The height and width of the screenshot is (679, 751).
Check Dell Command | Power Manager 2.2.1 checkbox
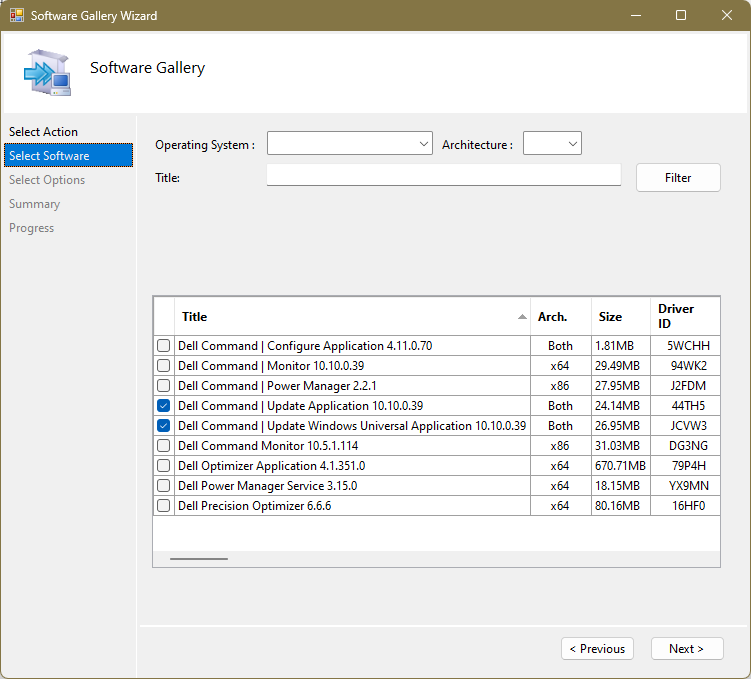163,385
